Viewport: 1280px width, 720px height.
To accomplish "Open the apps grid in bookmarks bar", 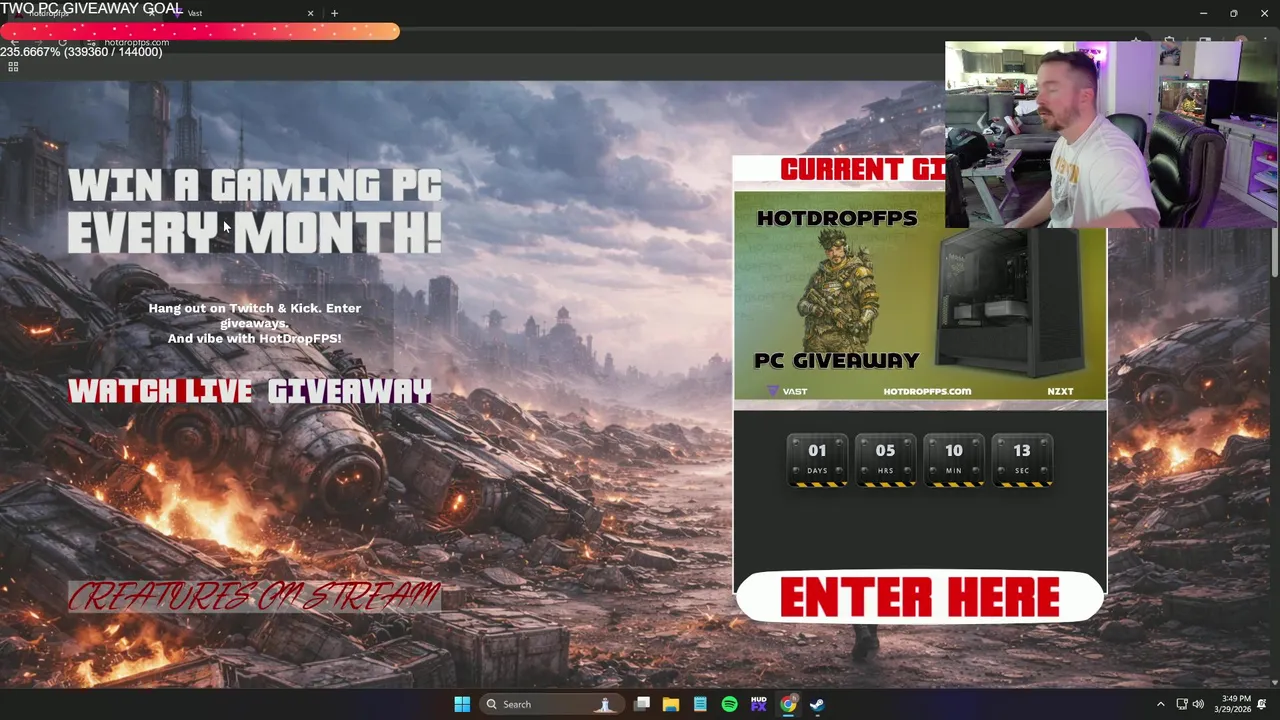I will pos(13,67).
